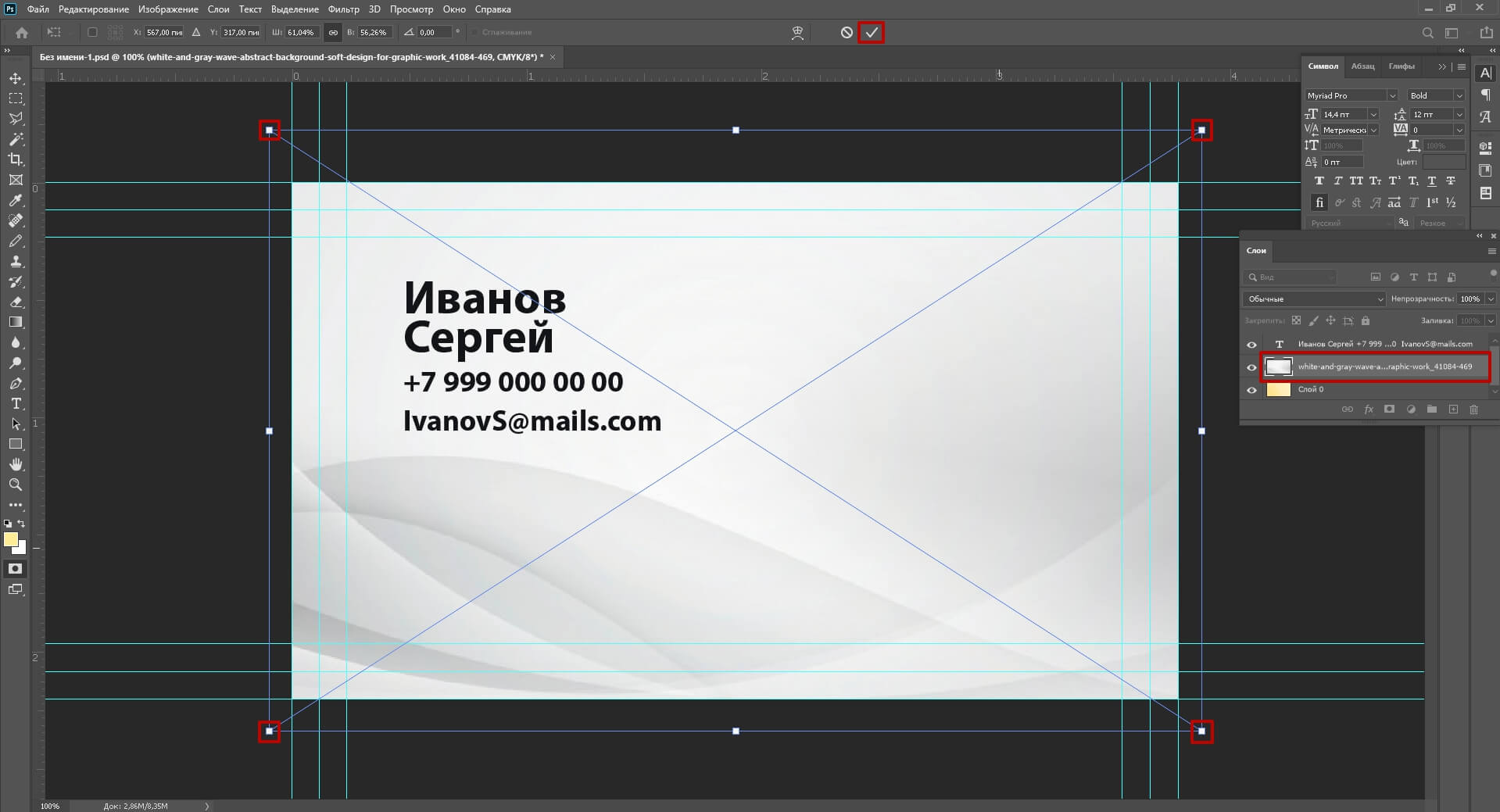Screen dimensions: 1500x812
Task: Select the Hand tool
Action: pyautogui.click(x=16, y=464)
